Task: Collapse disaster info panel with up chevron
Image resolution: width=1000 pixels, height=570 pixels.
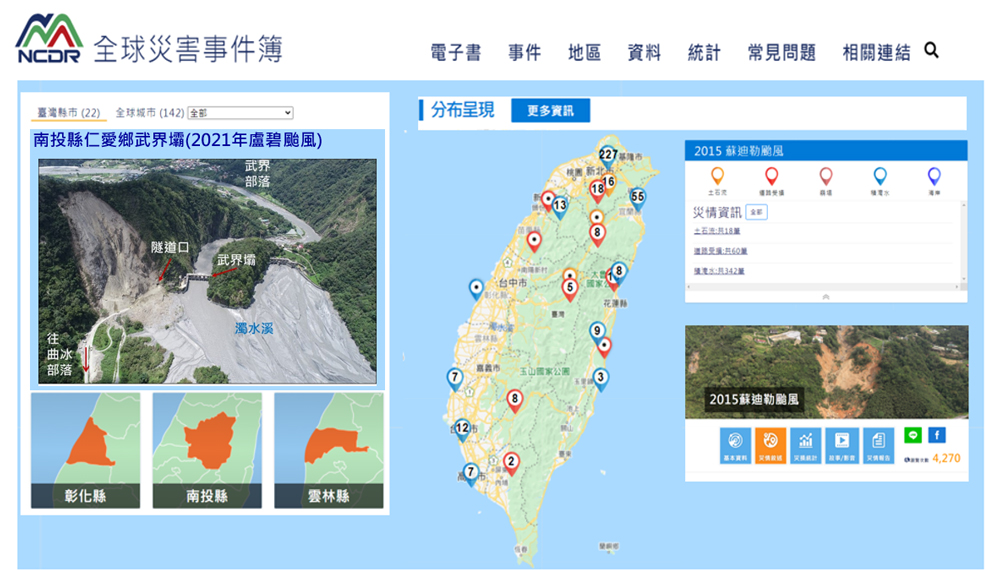Action: (x=826, y=297)
